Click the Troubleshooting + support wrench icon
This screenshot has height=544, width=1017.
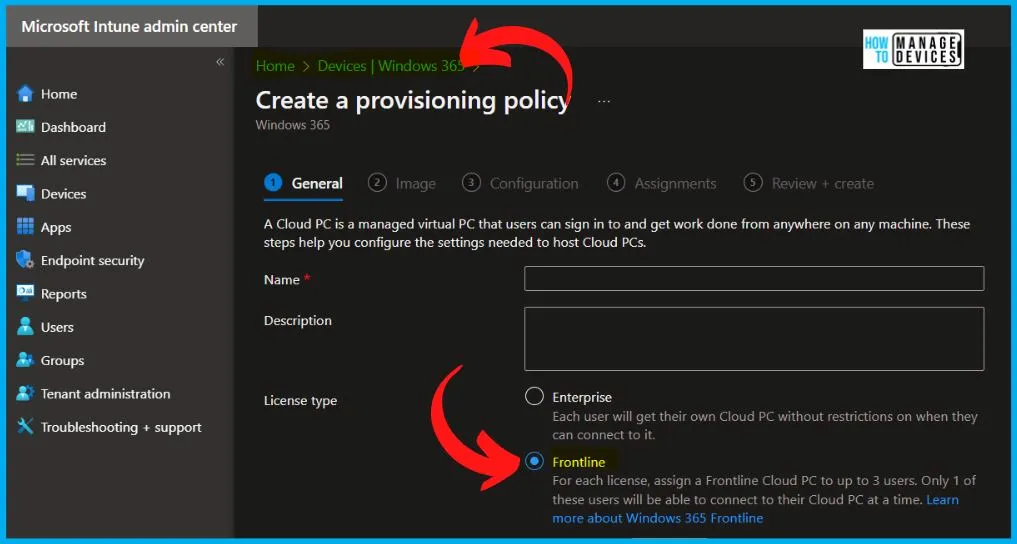[25, 427]
